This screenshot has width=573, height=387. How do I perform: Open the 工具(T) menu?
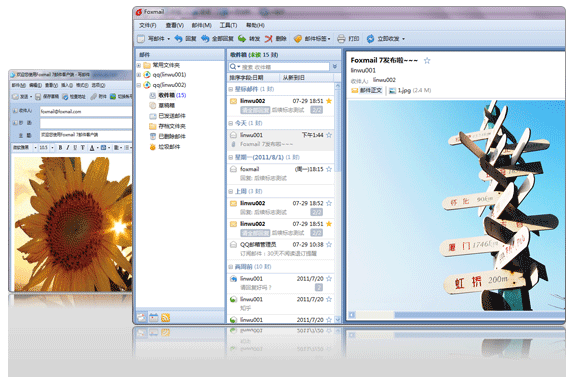tap(228, 25)
